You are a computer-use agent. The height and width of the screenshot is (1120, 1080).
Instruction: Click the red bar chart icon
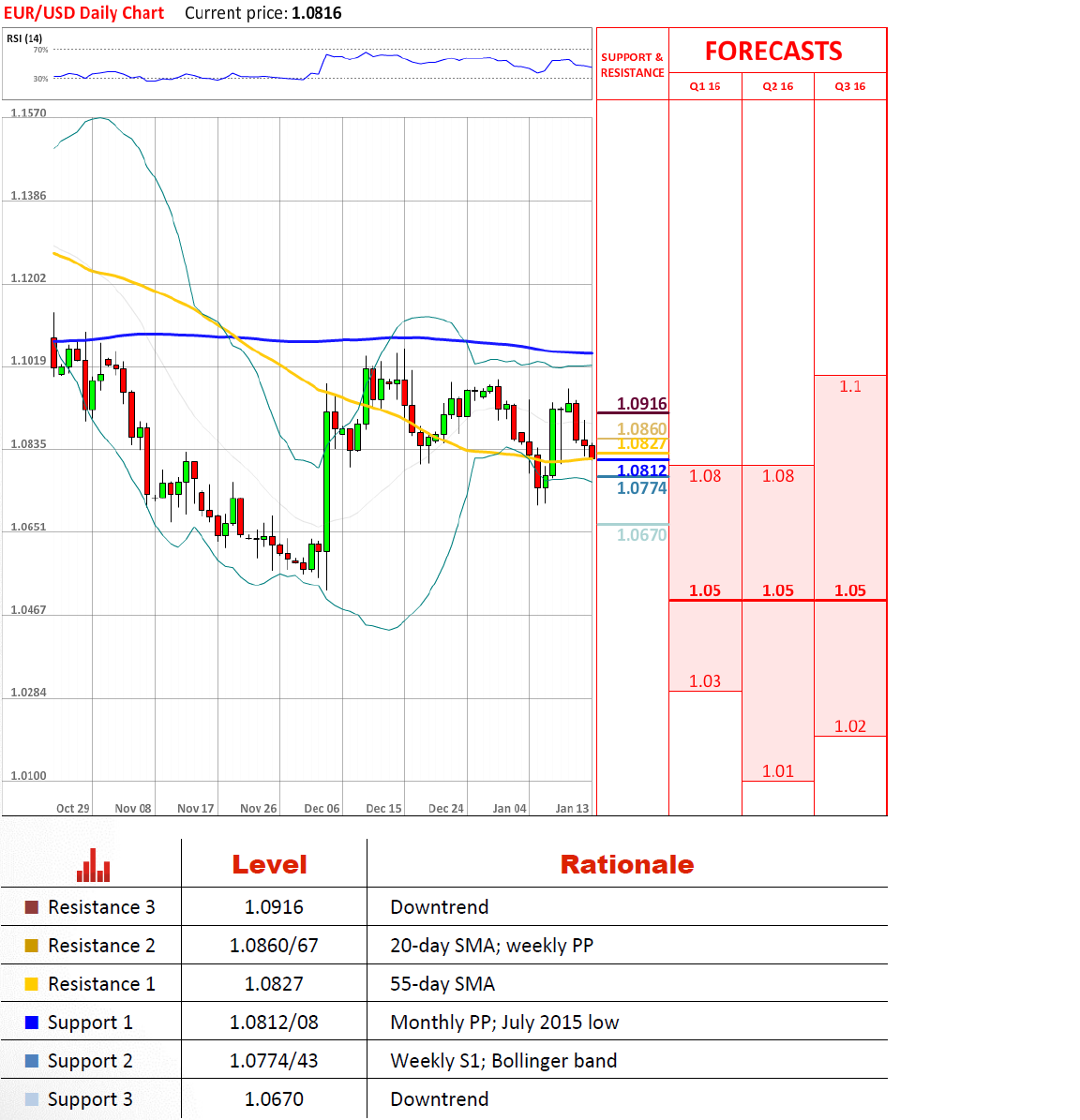click(94, 865)
